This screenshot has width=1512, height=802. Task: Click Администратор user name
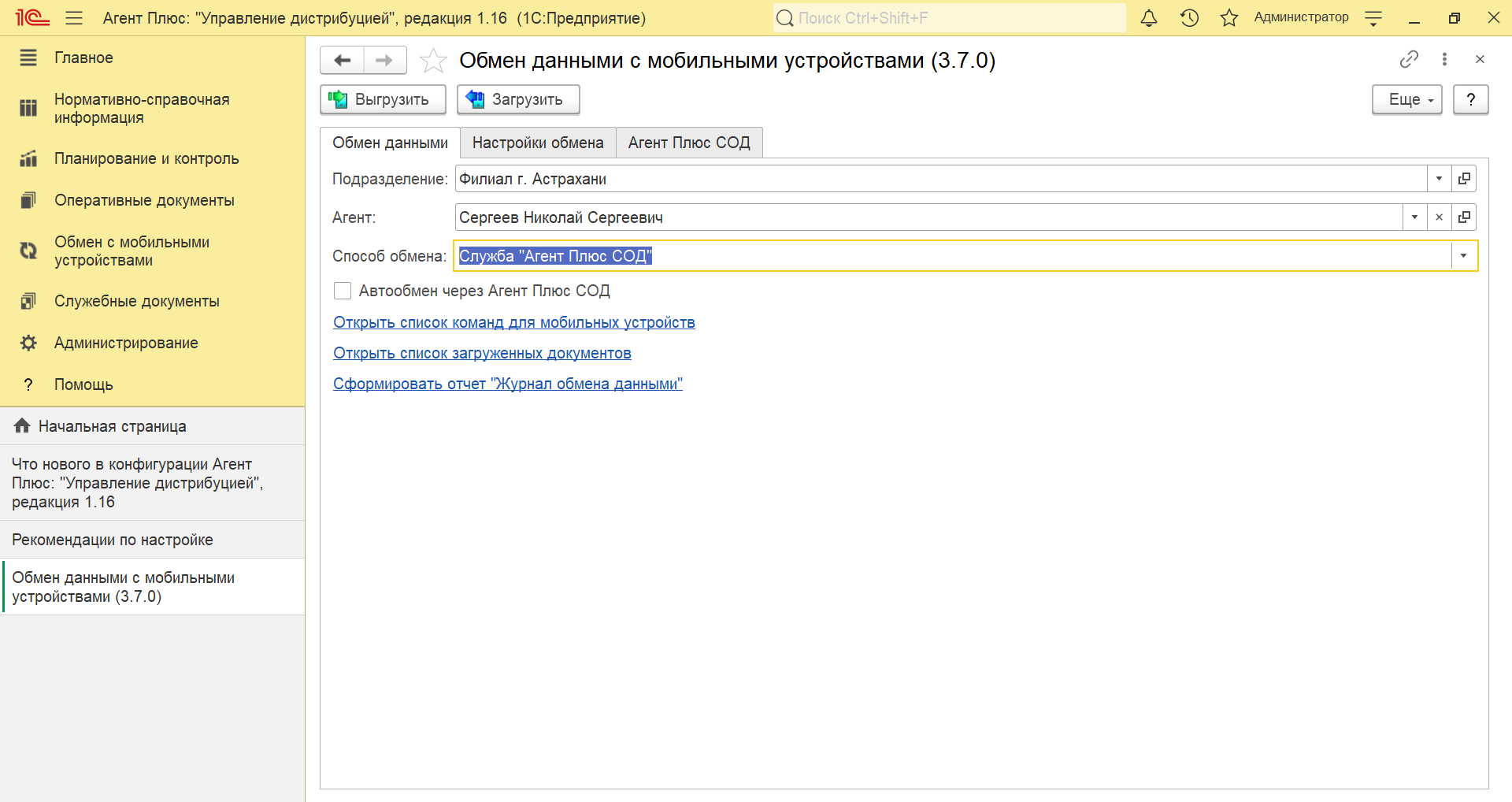coord(1301,17)
